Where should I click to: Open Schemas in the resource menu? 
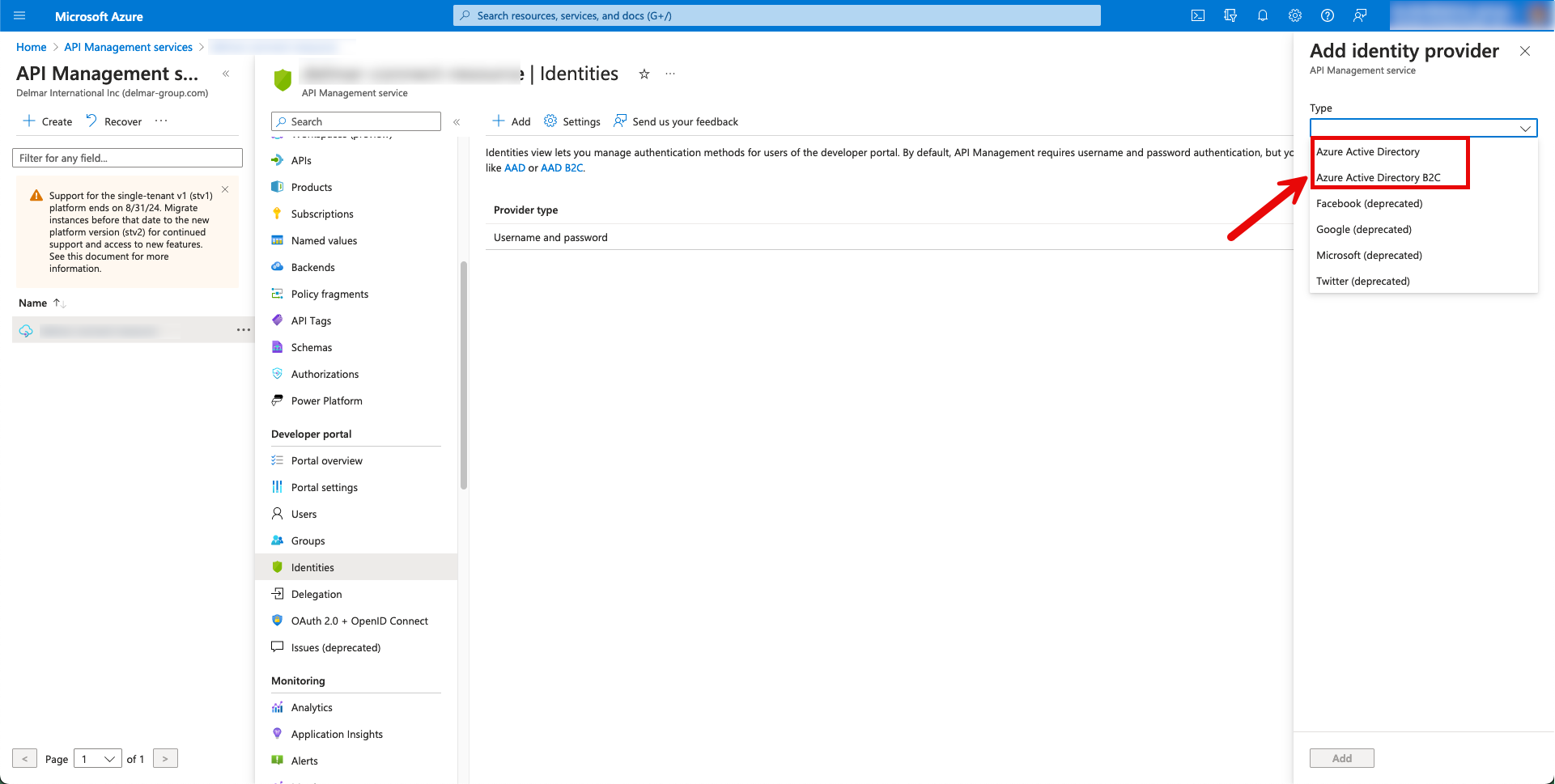coord(356,347)
